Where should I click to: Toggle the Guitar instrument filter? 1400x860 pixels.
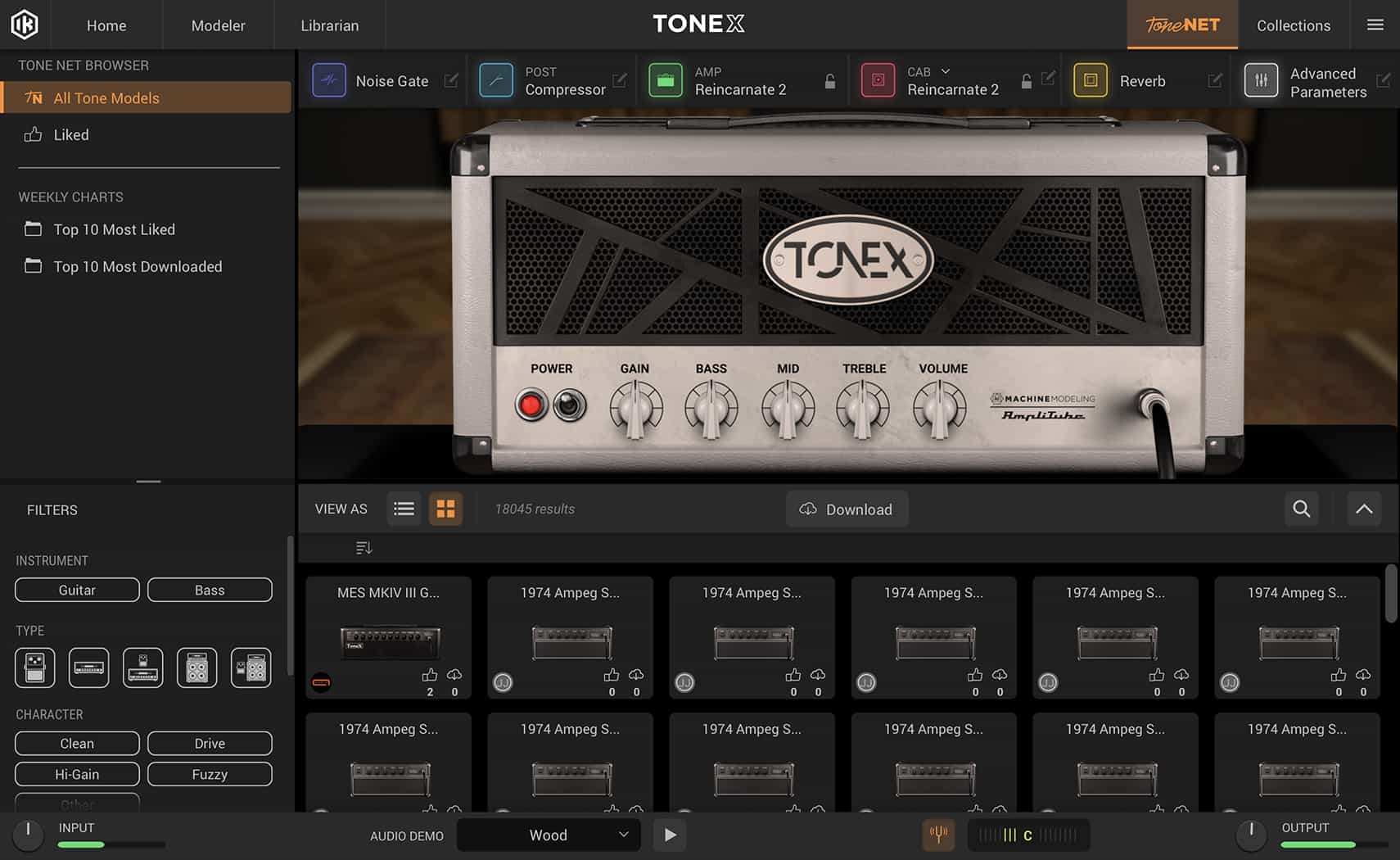[x=77, y=590]
